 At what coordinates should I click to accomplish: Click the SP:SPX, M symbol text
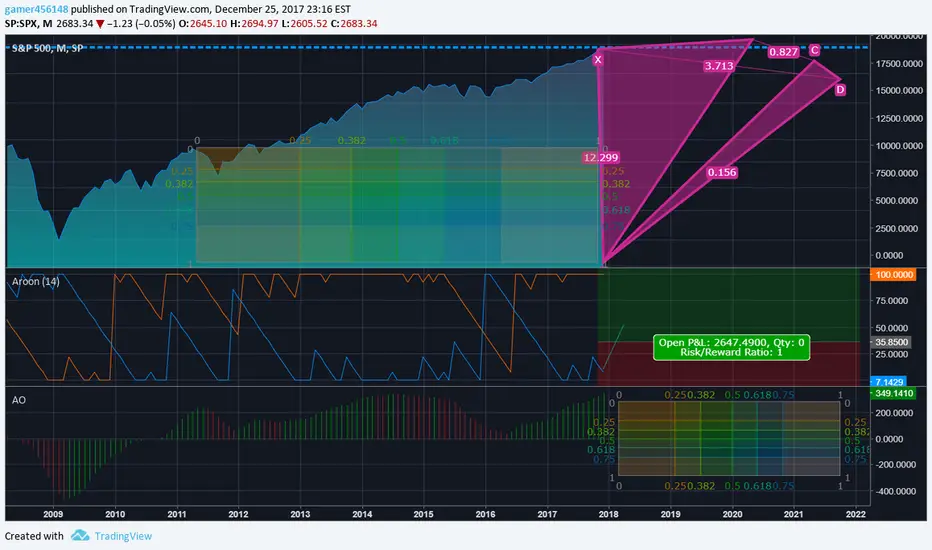coord(28,24)
